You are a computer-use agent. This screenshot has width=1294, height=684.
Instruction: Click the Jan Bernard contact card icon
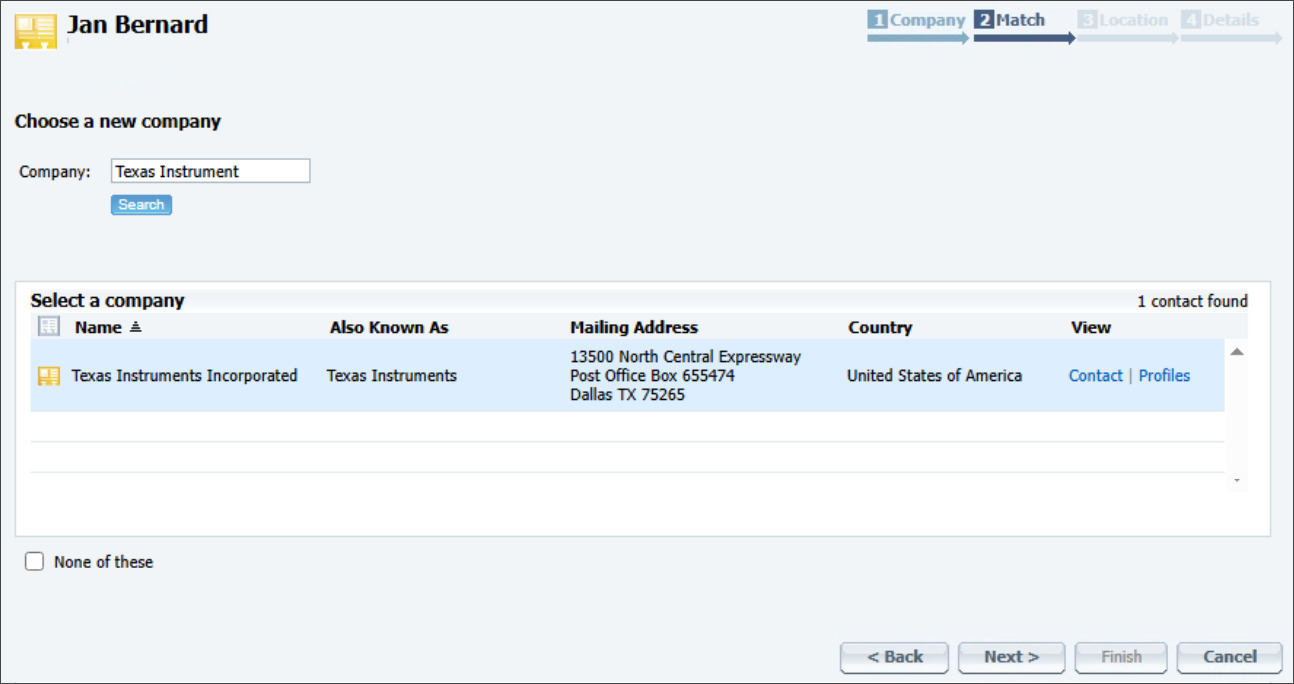click(x=36, y=31)
